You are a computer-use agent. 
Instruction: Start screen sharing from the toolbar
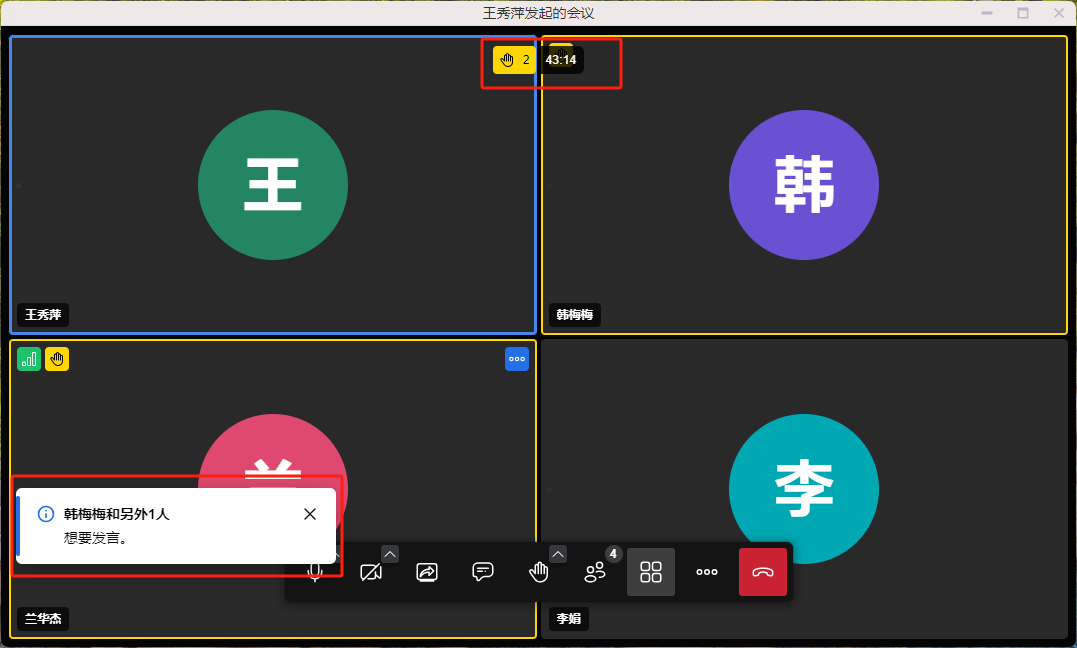[x=427, y=572]
